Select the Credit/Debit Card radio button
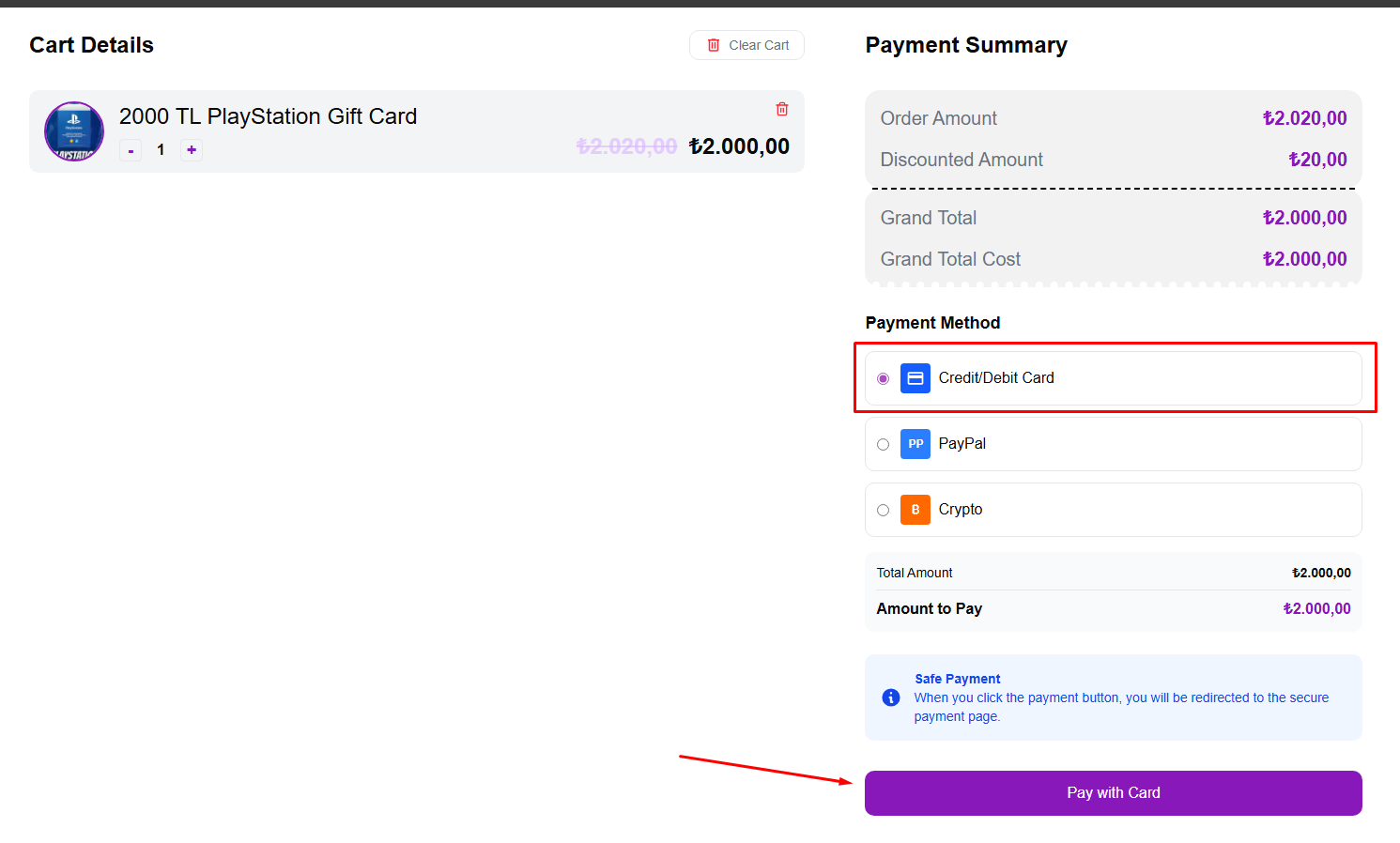1400x843 pixels. pos(883,378)
